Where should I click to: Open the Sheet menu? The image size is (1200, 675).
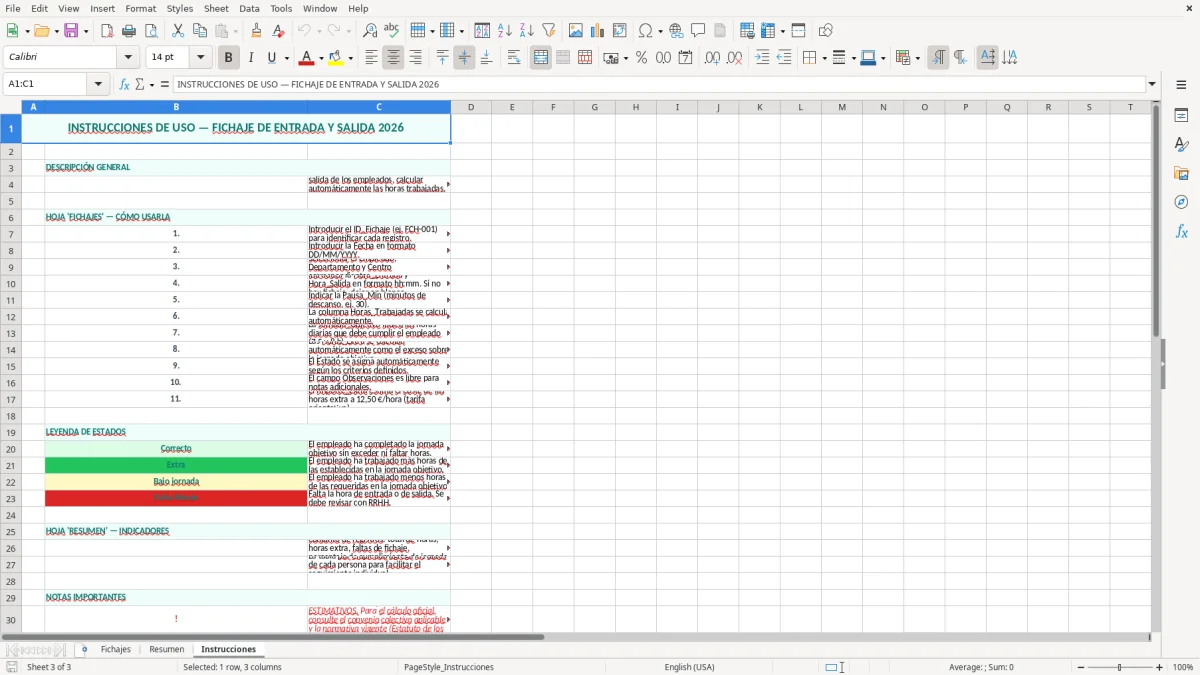tap(217, 8)
